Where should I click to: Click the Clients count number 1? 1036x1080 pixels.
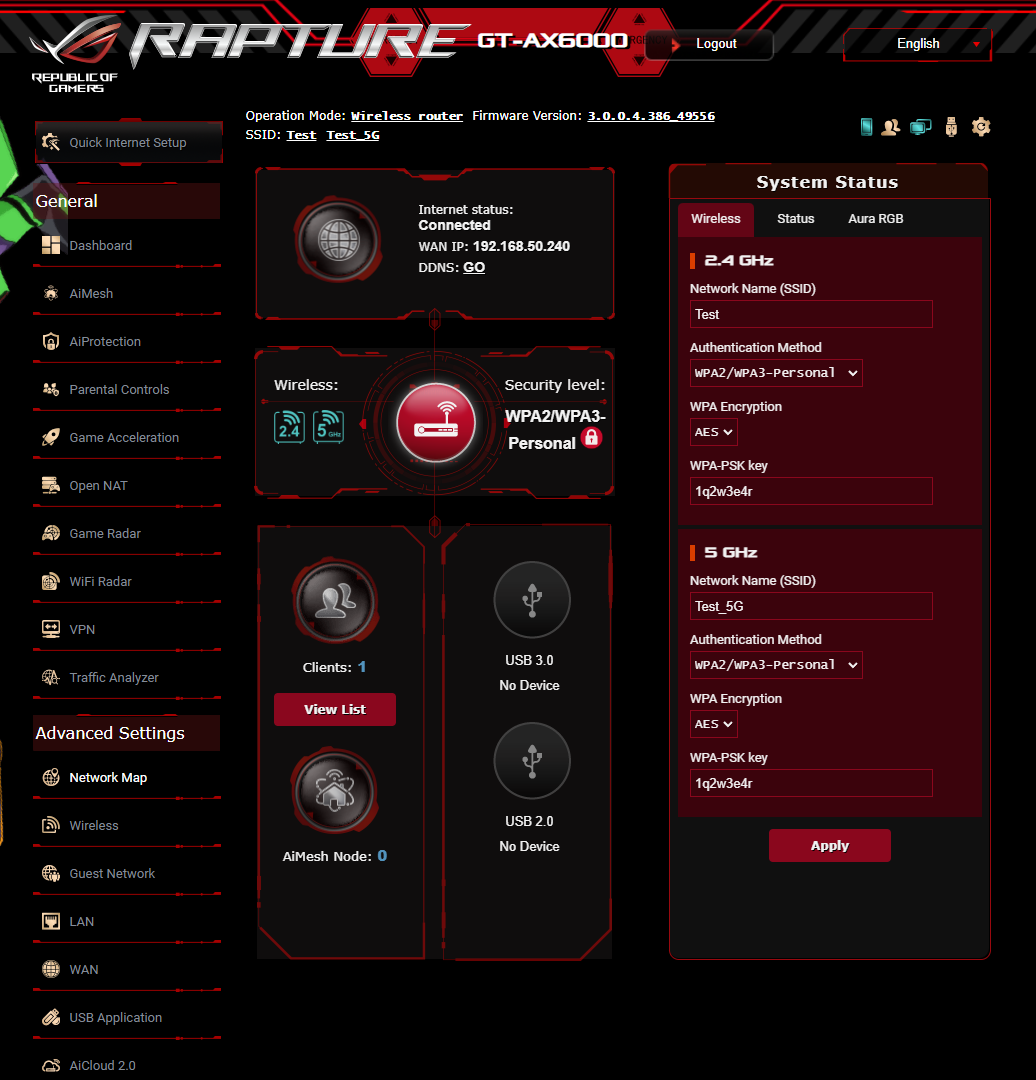coord(362,667)
